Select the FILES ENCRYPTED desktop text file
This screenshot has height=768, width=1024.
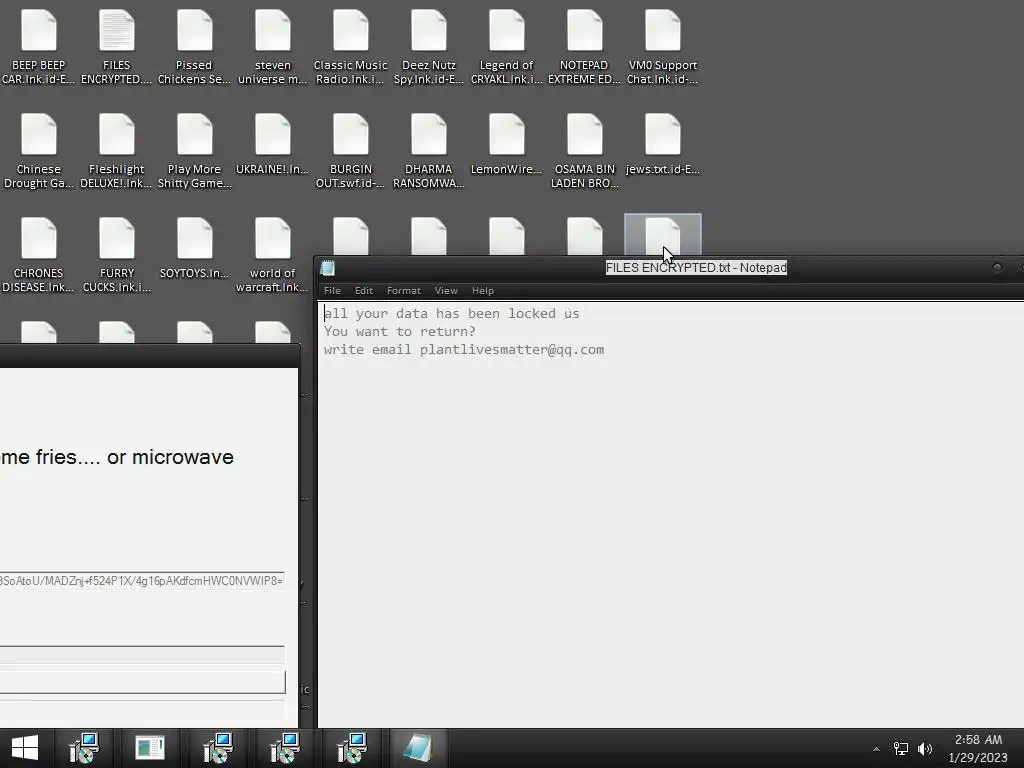point(116,48)
